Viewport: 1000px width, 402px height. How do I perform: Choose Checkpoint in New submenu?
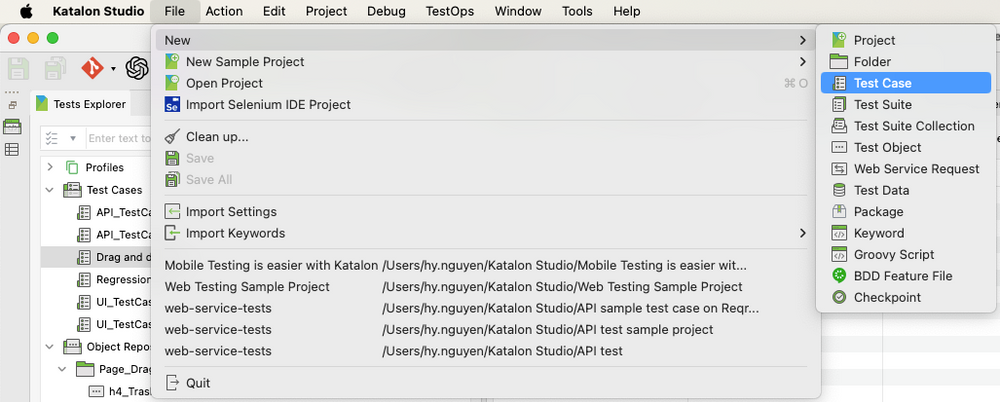click(906, 297)
